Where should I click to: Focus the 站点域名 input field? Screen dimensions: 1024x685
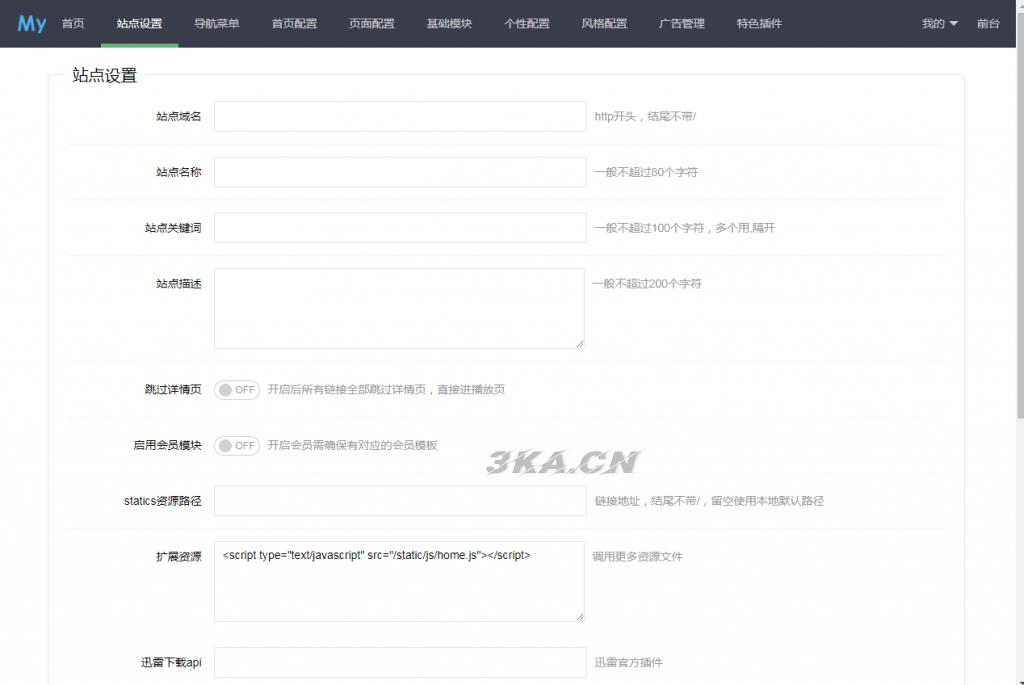400,116
